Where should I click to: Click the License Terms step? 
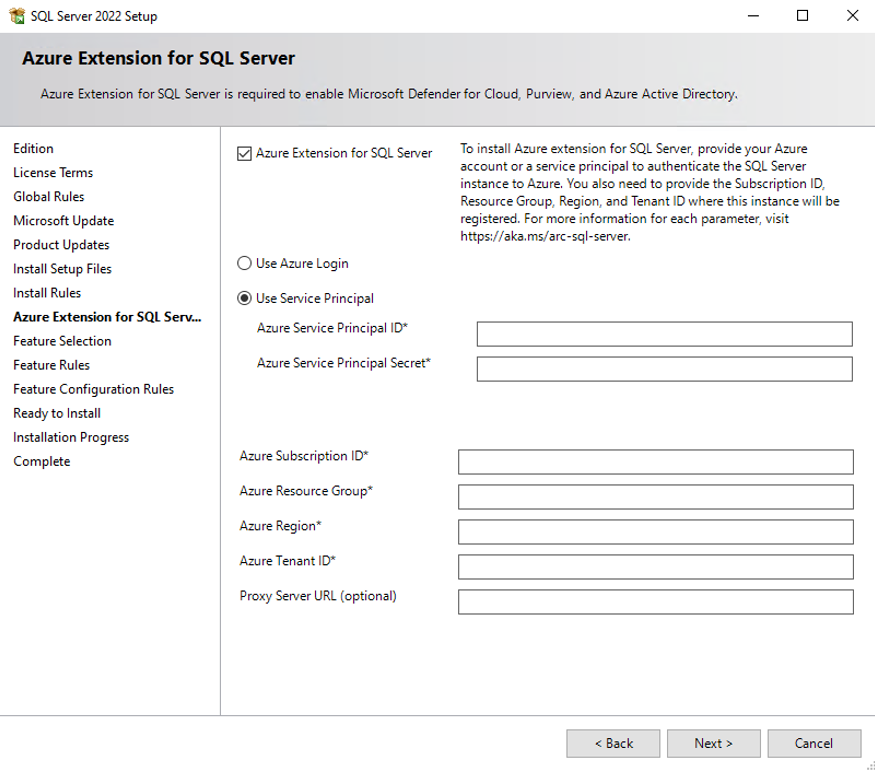pos(53,173)
